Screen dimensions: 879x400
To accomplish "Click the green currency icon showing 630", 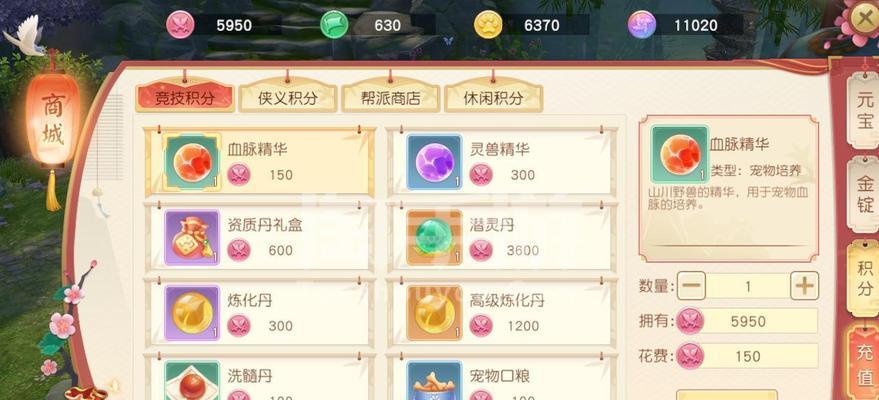I will coord(334,25).
